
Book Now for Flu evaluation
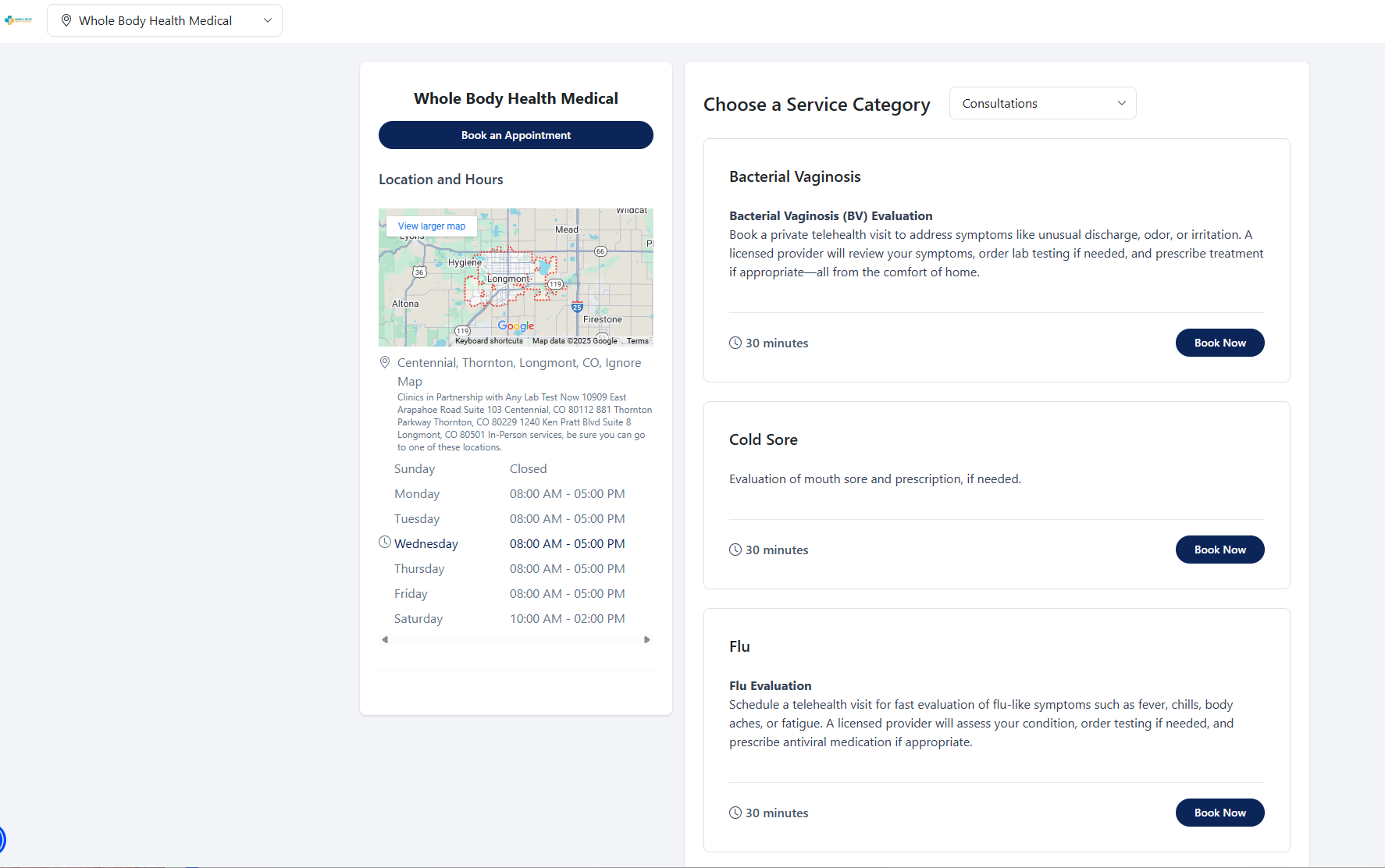[x=1219, y=813]
